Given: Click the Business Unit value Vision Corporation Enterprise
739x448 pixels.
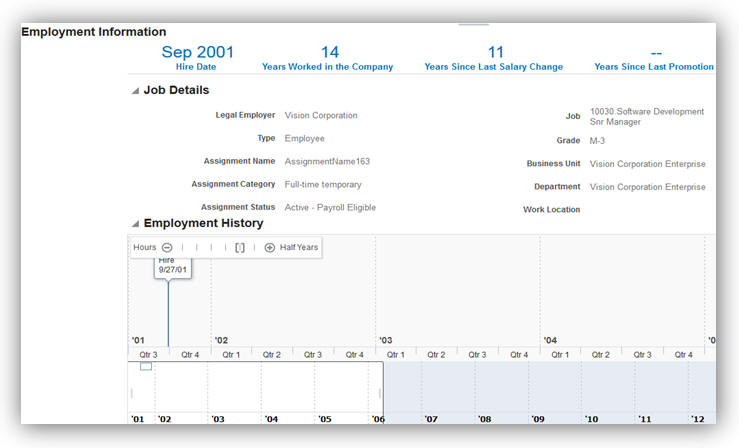Looking at the screenshot, I should [x=648, y=164].
